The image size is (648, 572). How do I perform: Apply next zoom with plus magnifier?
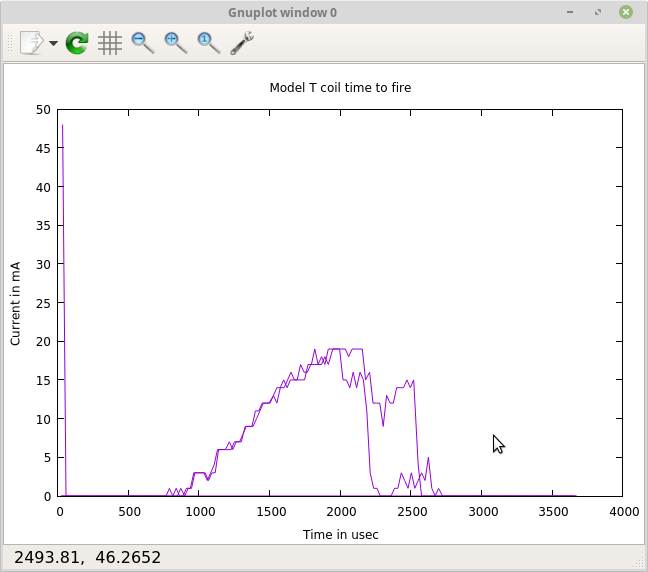pyautogui.click(x=176, y=43)
